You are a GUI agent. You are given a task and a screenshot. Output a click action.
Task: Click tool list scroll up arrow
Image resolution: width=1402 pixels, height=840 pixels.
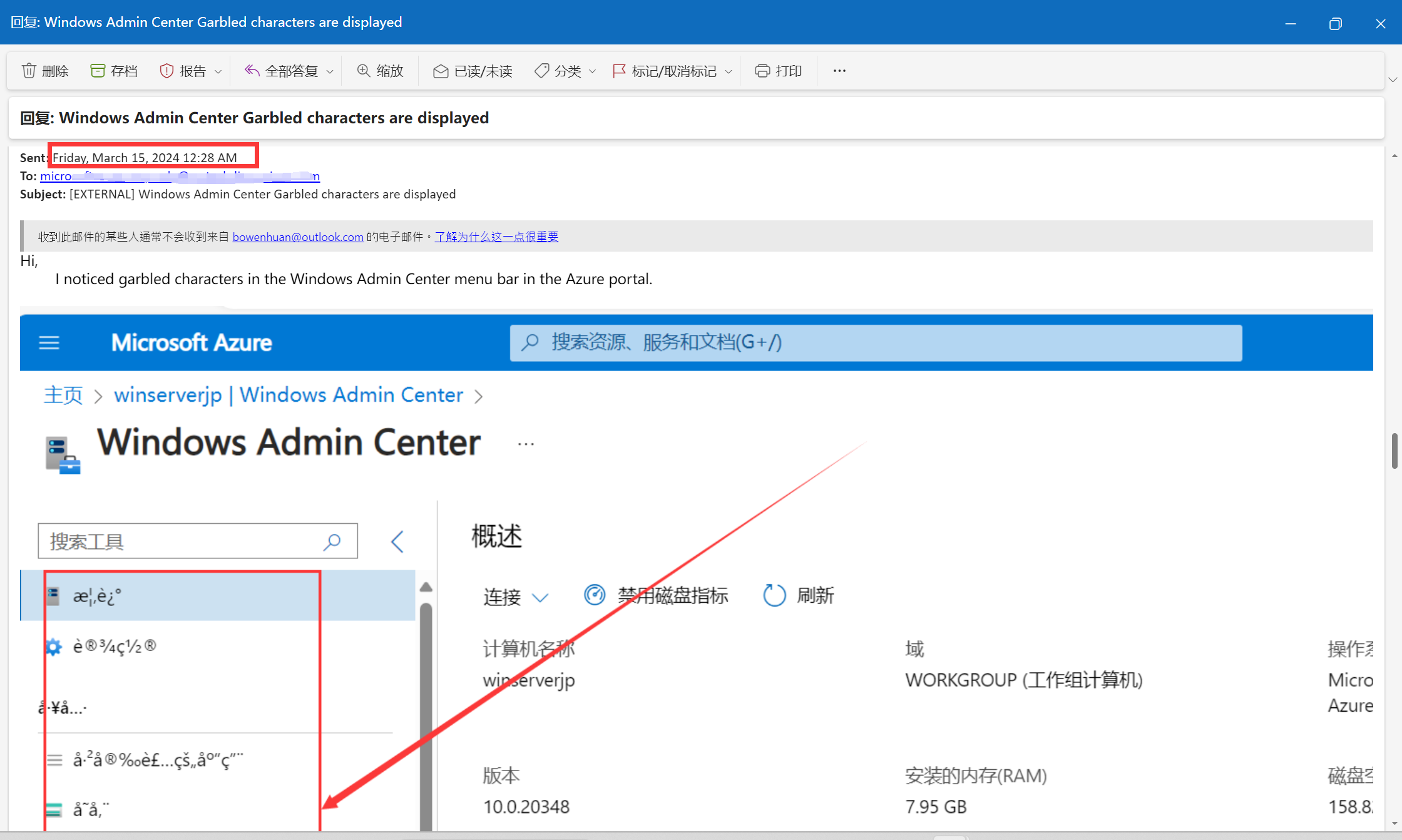pyautogui.click(x=426, y=586)
